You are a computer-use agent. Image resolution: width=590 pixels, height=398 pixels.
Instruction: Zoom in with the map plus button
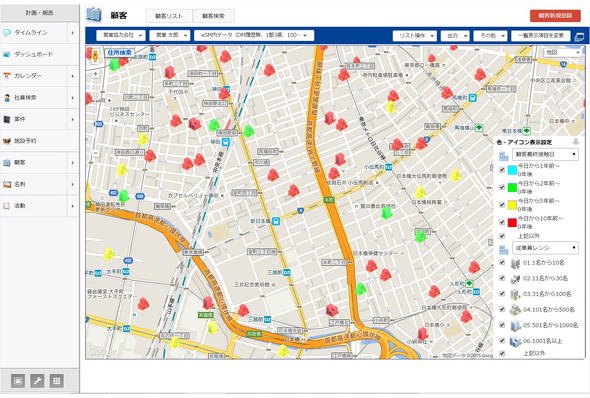(x=96, y=74)
